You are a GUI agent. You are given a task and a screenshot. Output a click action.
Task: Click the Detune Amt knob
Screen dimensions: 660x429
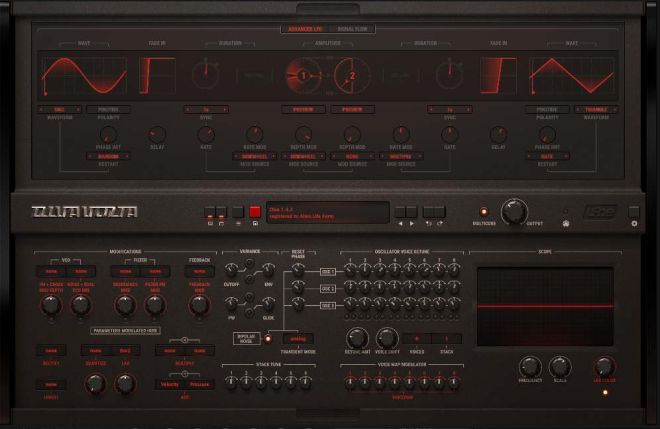tap(357, 338)
